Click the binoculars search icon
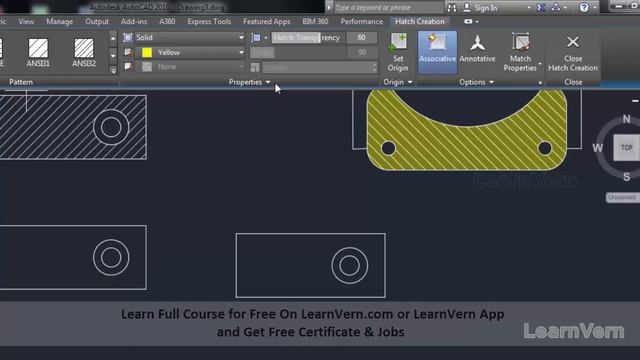 [452, 7]
